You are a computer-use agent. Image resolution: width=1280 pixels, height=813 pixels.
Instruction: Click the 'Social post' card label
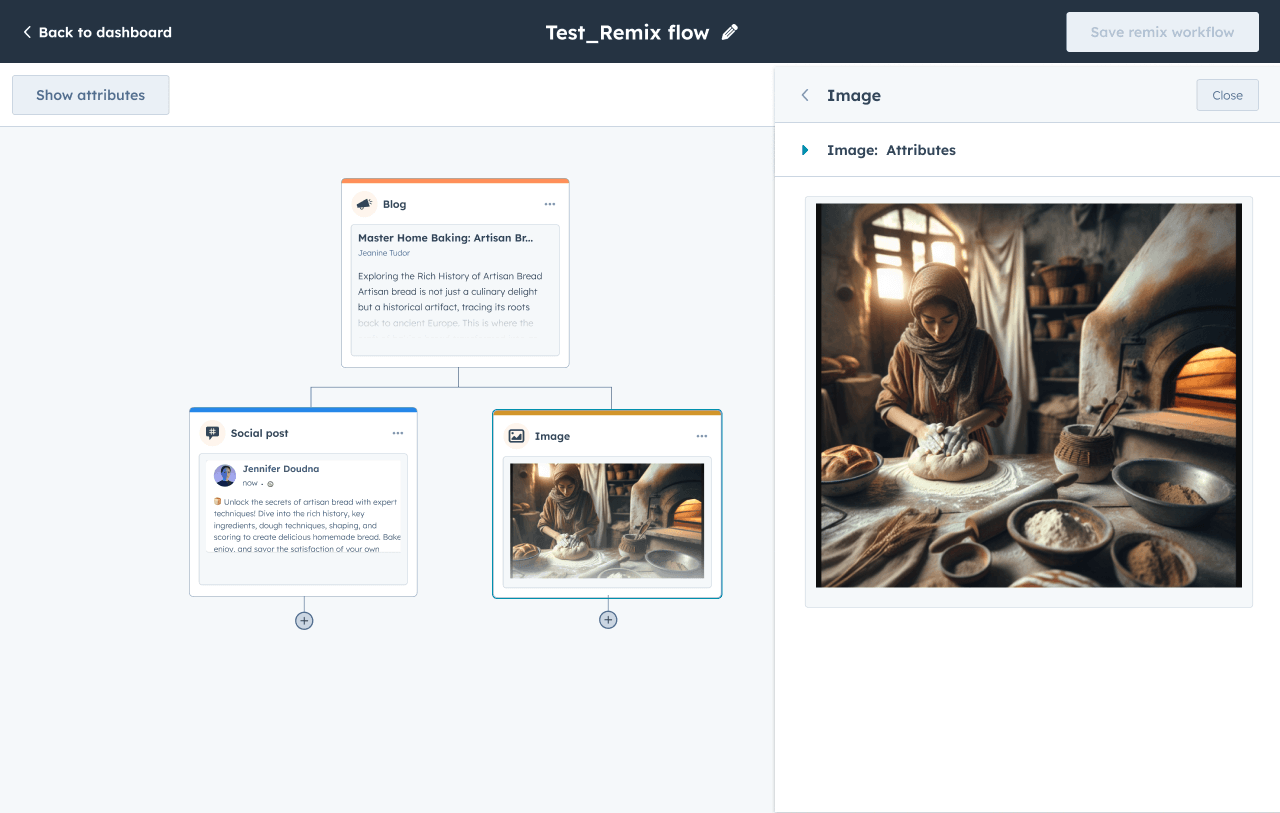(260, 433)
